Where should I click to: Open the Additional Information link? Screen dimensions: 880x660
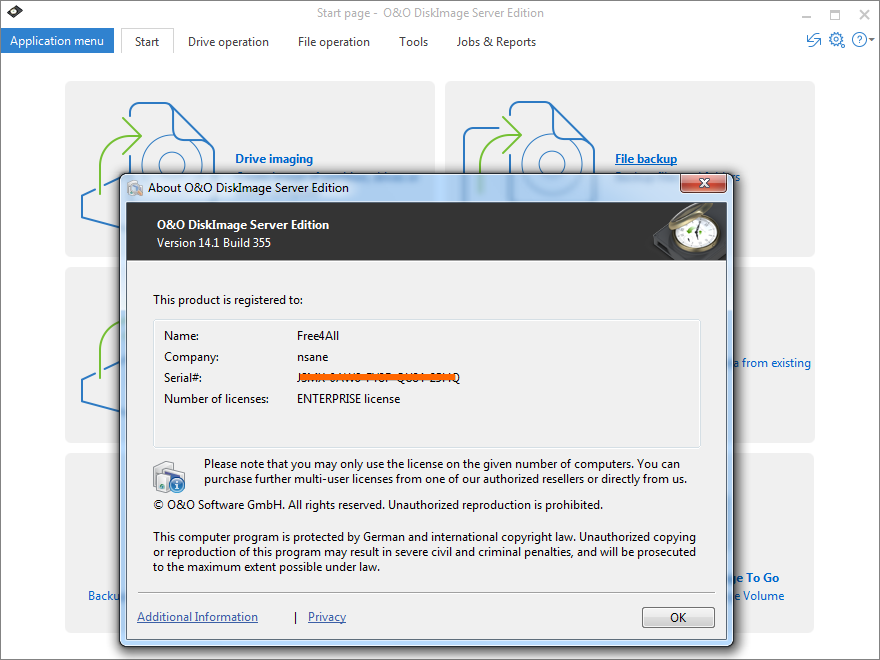tap(198, 617)
